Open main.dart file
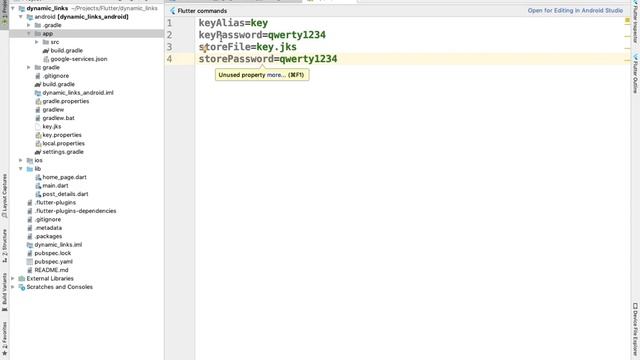This screenshot has height=360, width=640. click(x=55, y=186)
